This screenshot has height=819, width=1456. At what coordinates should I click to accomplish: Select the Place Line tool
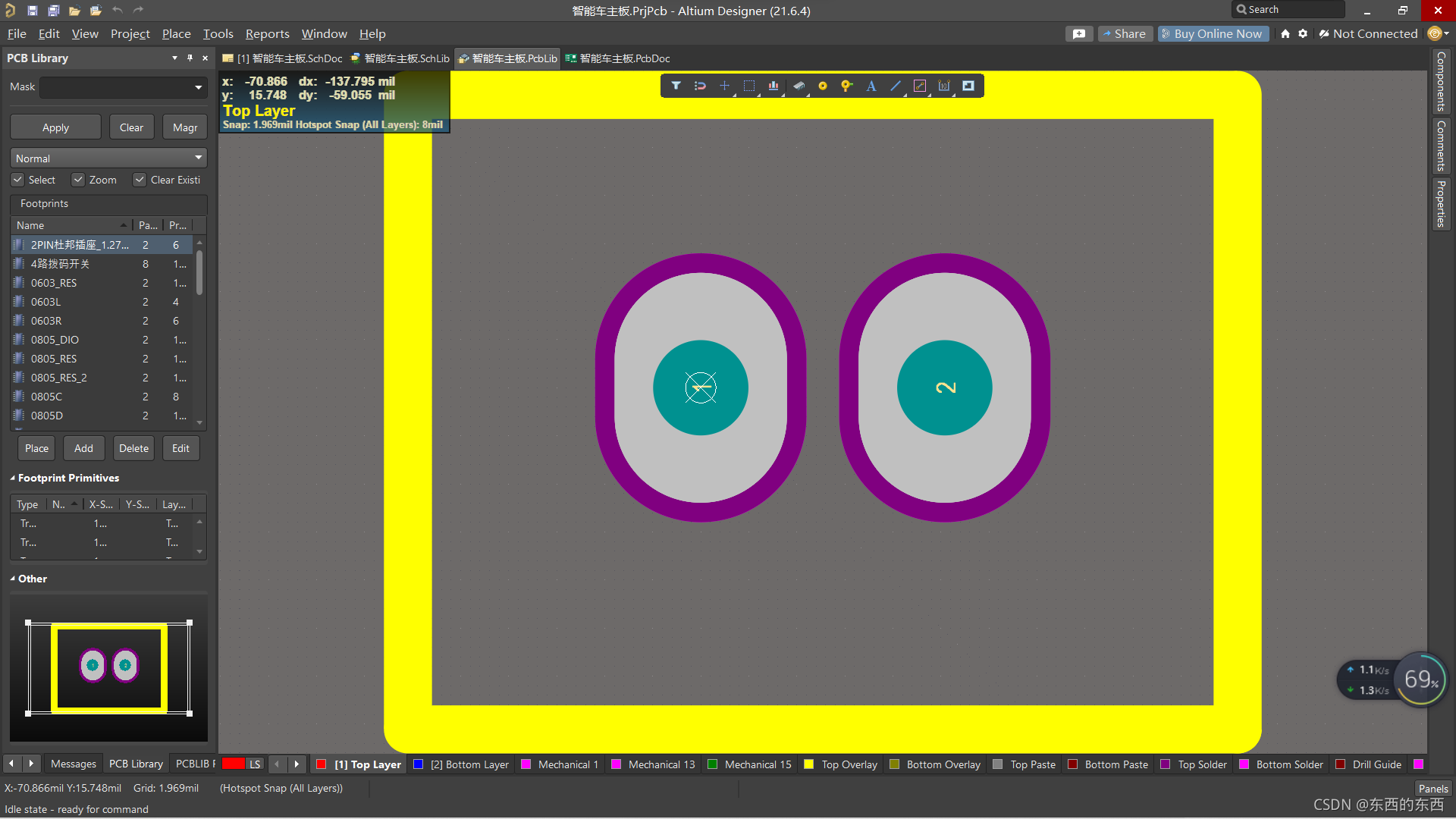coord(896,86)
